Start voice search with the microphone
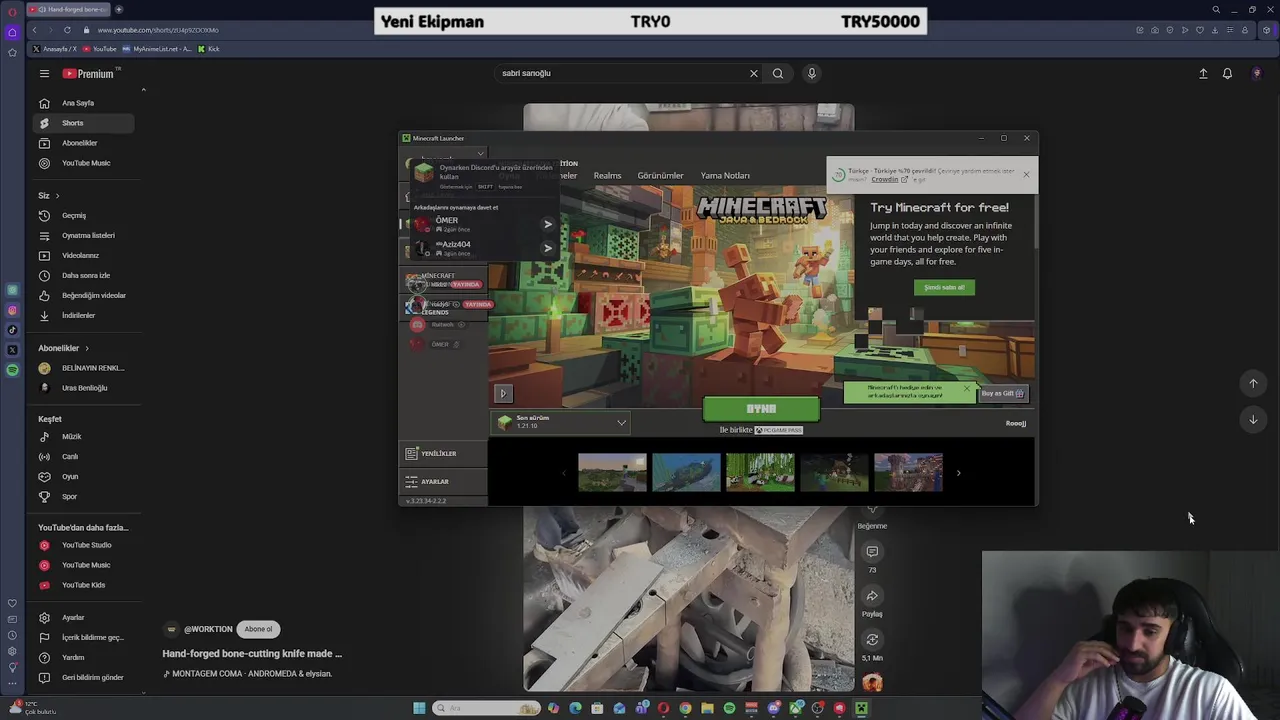Viewport: 1280px width, 720px height. 812,73
